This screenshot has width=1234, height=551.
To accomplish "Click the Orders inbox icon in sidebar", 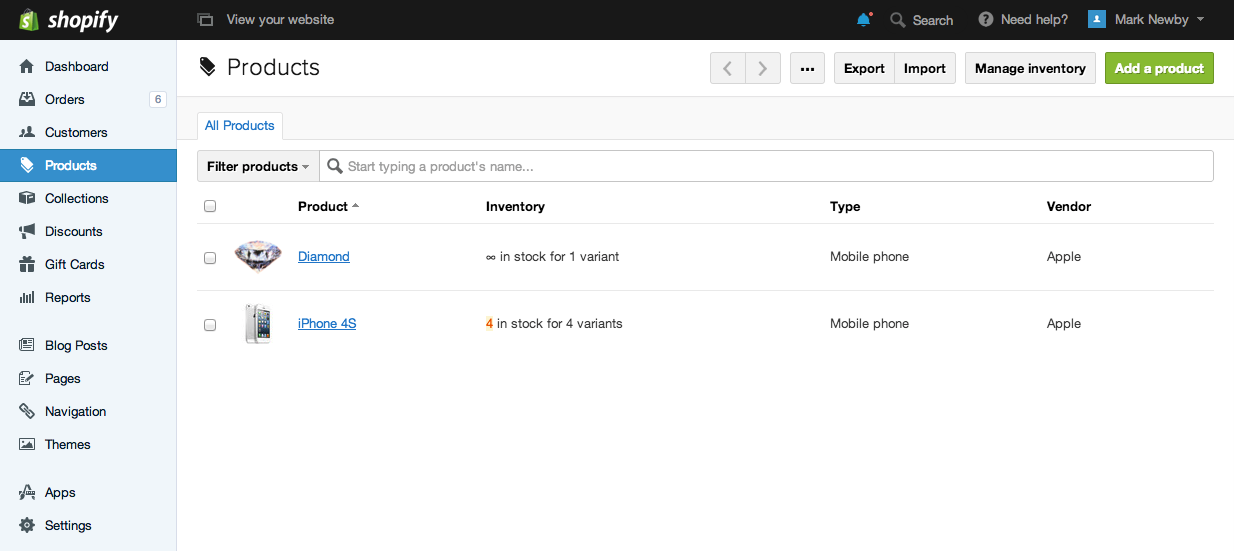I will click(27, 99).
